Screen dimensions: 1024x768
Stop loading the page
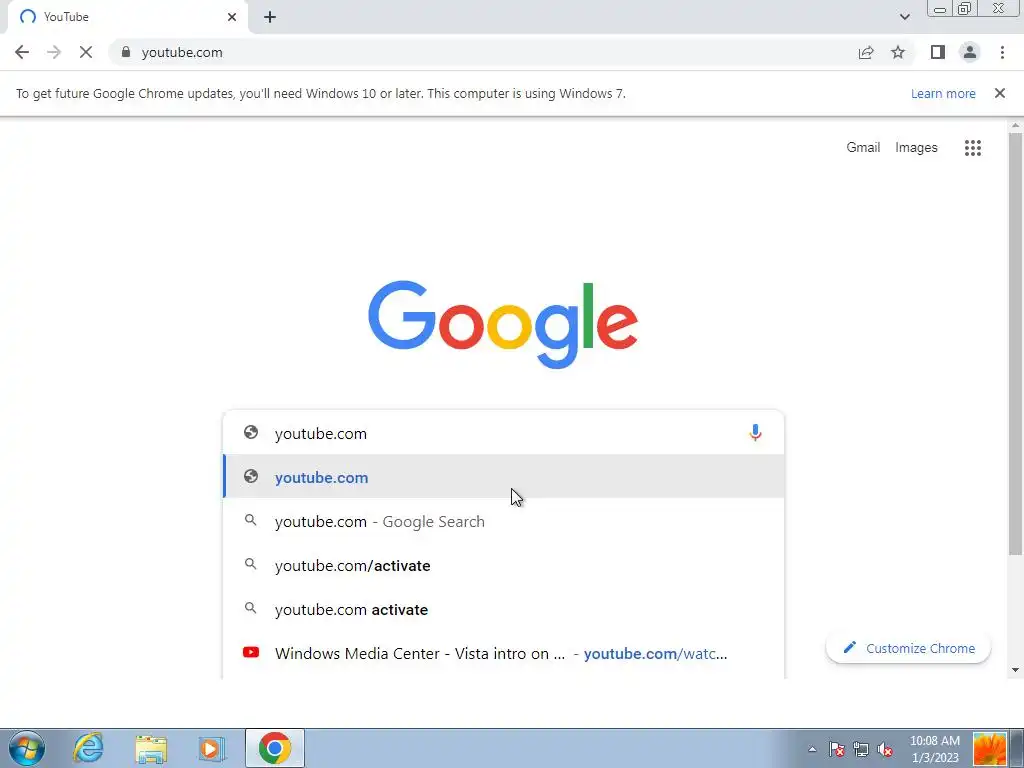tap(86, 52)
